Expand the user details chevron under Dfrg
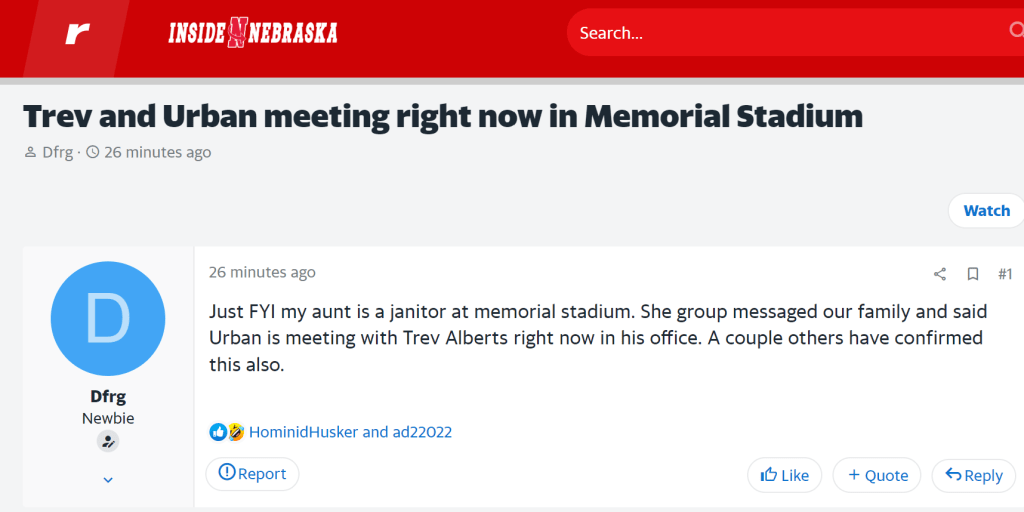 [108, 480]
